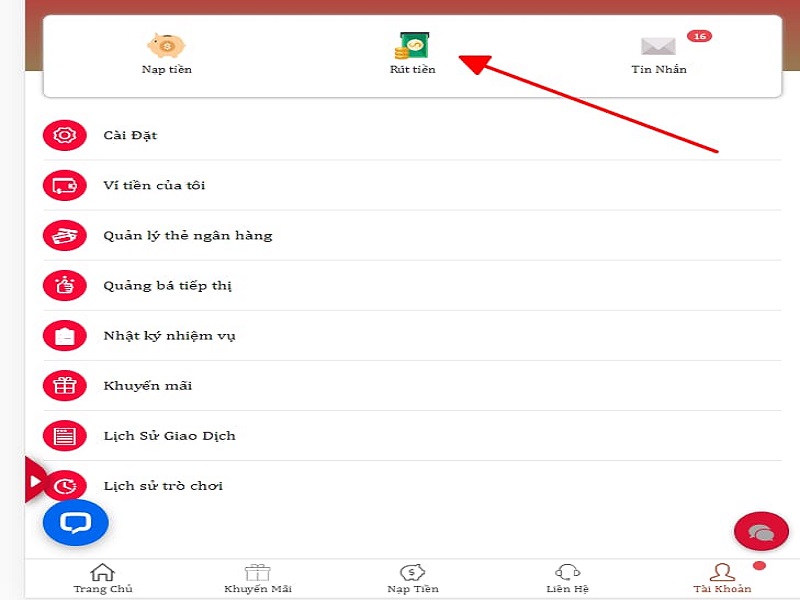This screenshot has height=600, width=800.
Task: Tap the Nạp tiền piggy bank icon
Action: pyautogui.click(x=166, y=46)
